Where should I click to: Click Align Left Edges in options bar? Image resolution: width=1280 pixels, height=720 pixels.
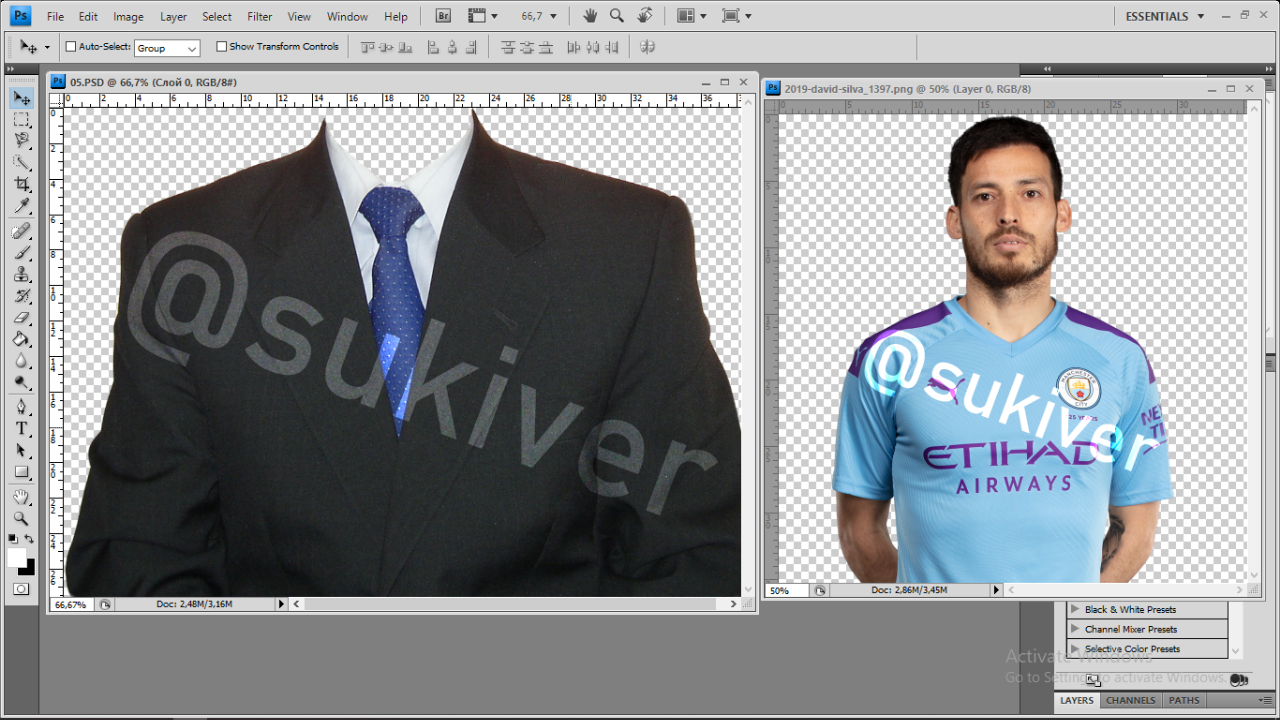(x=433, y=47)
